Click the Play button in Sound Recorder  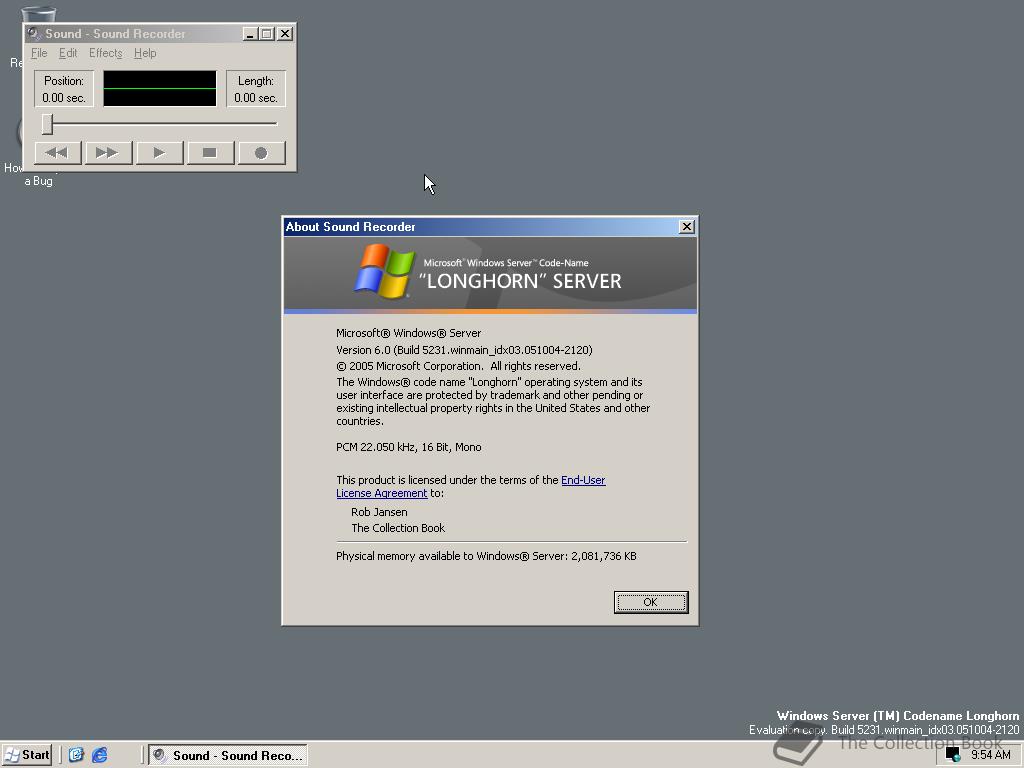(159, 153)
